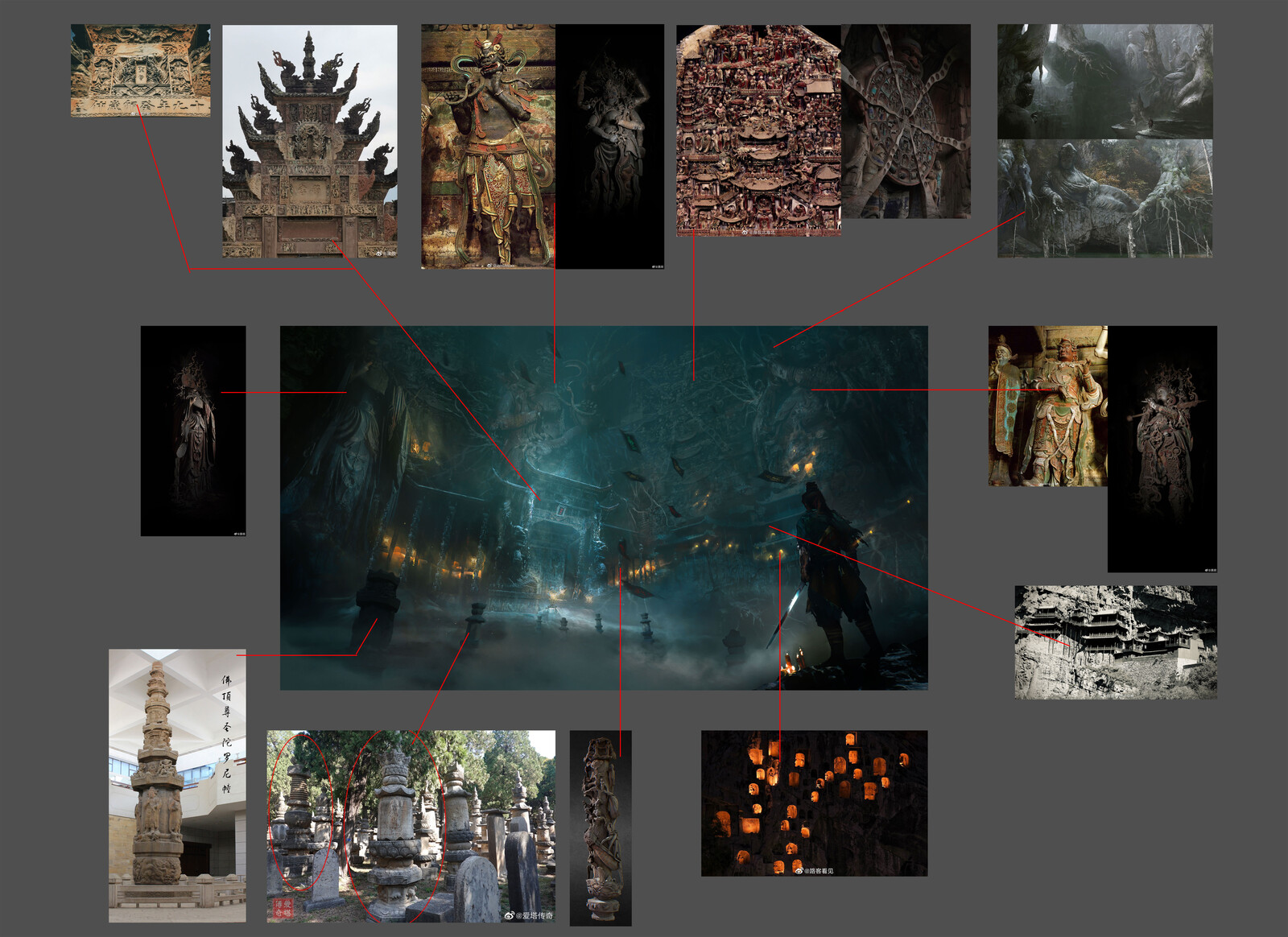The height and width of the screenshot is (937, 1288).
Task: Open the carved stone plaque reference image
Action: pyautogui.click(x=141, y=70)
